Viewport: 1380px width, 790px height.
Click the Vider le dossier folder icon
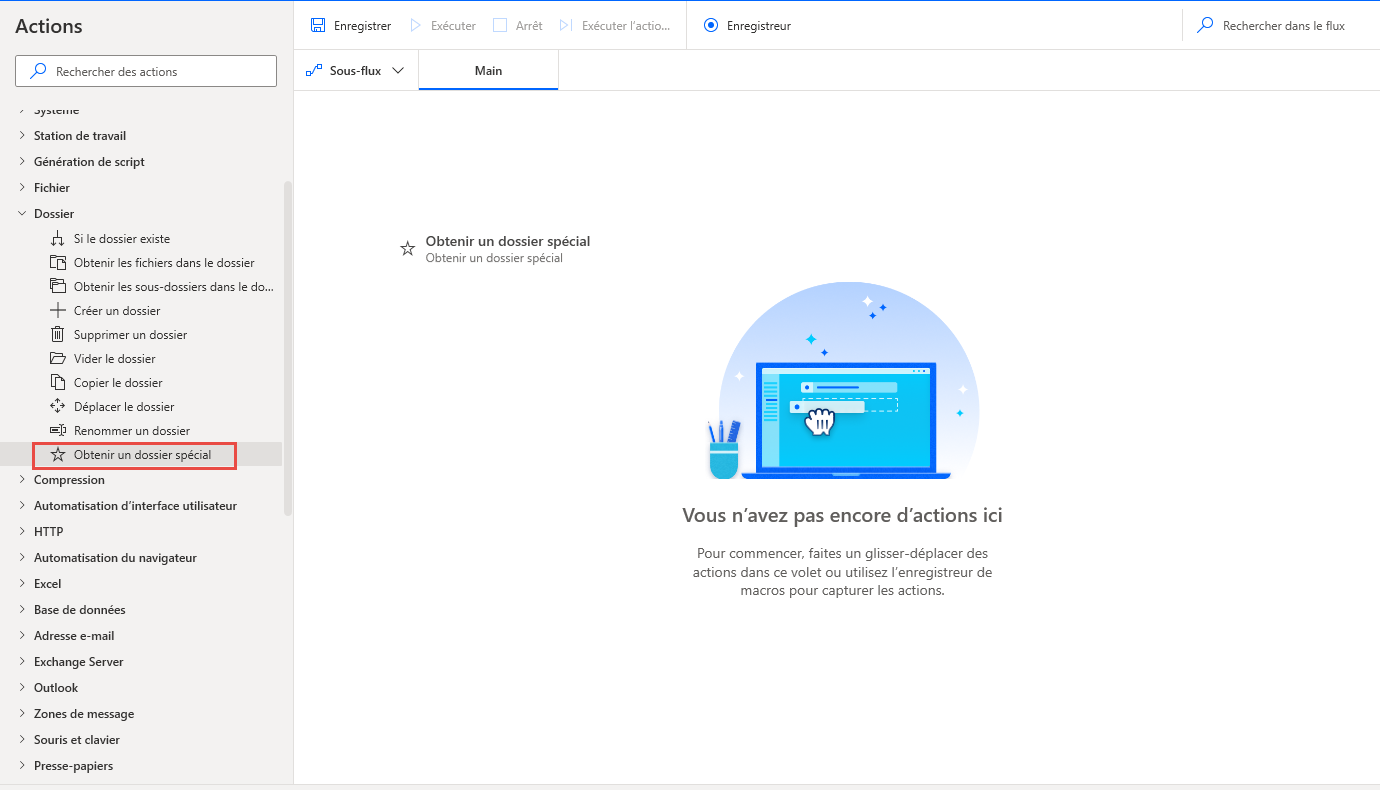click(57, 359)
